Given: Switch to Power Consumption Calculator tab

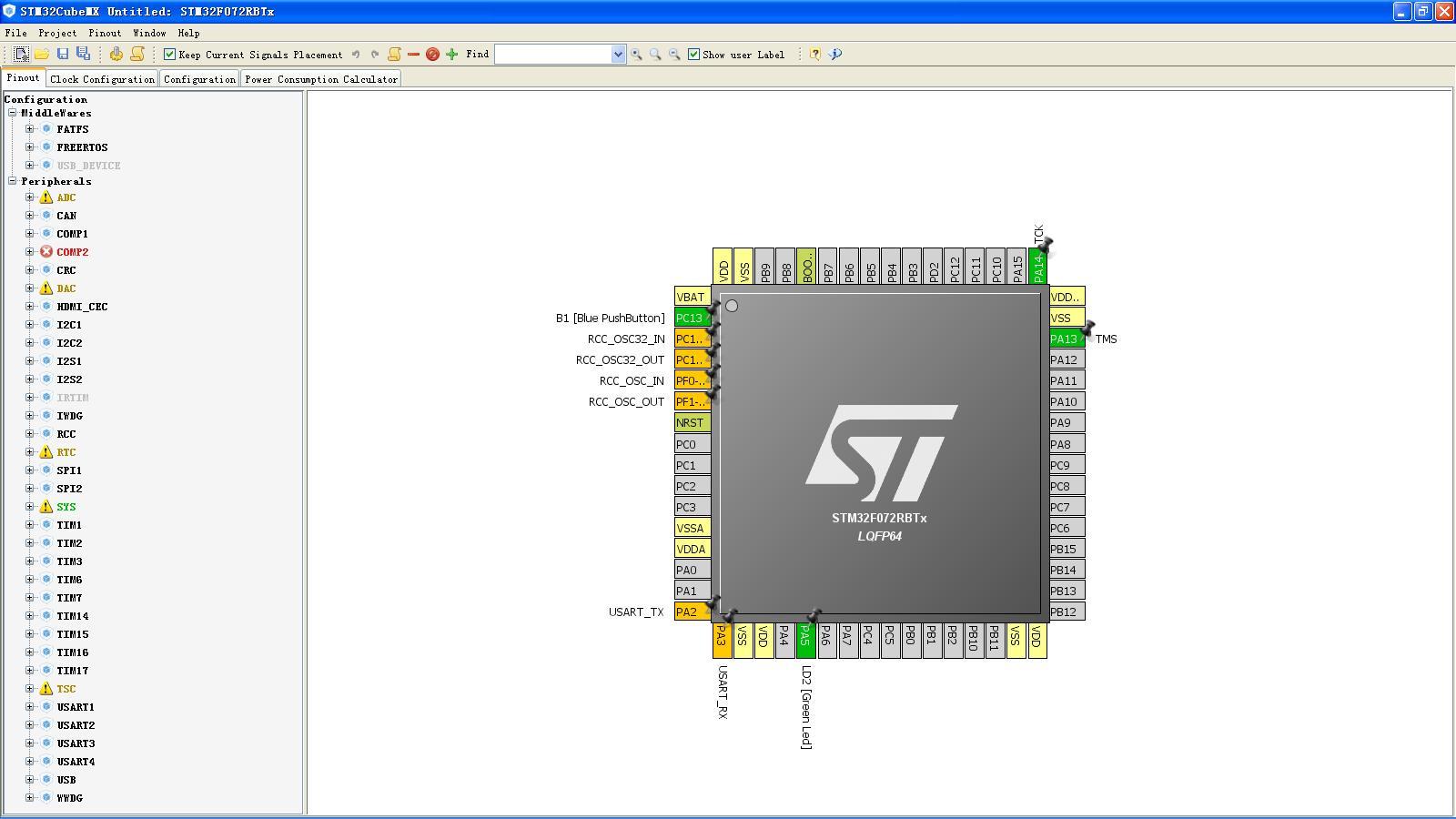Looking at the screenshot, I should click(321, 79).
